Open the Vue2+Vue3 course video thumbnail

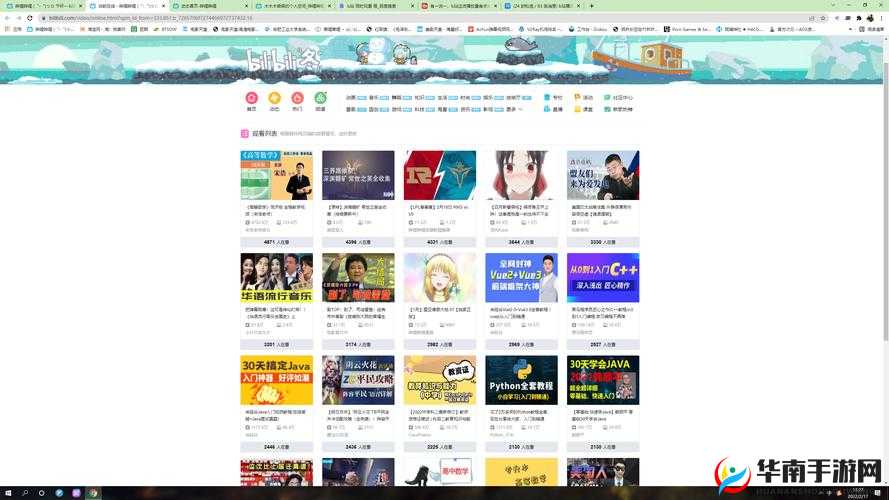coord(521,277)
